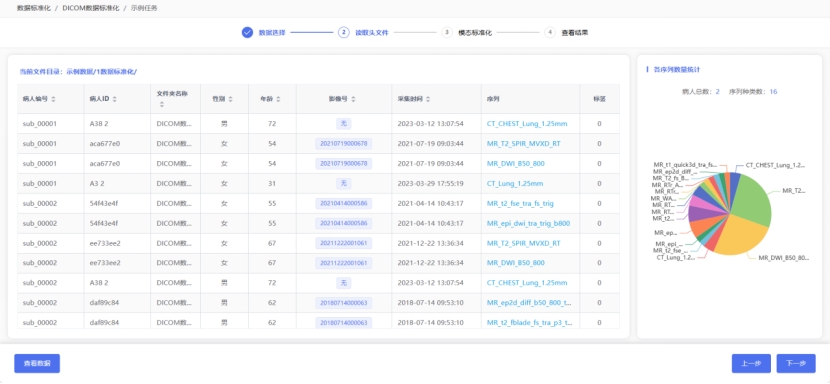The height and width of the screenshot is (384, 830).
Task: Click 54f43e4f in the MR_epi_dwi_tra_trig_b800 row
Action: 104,224
